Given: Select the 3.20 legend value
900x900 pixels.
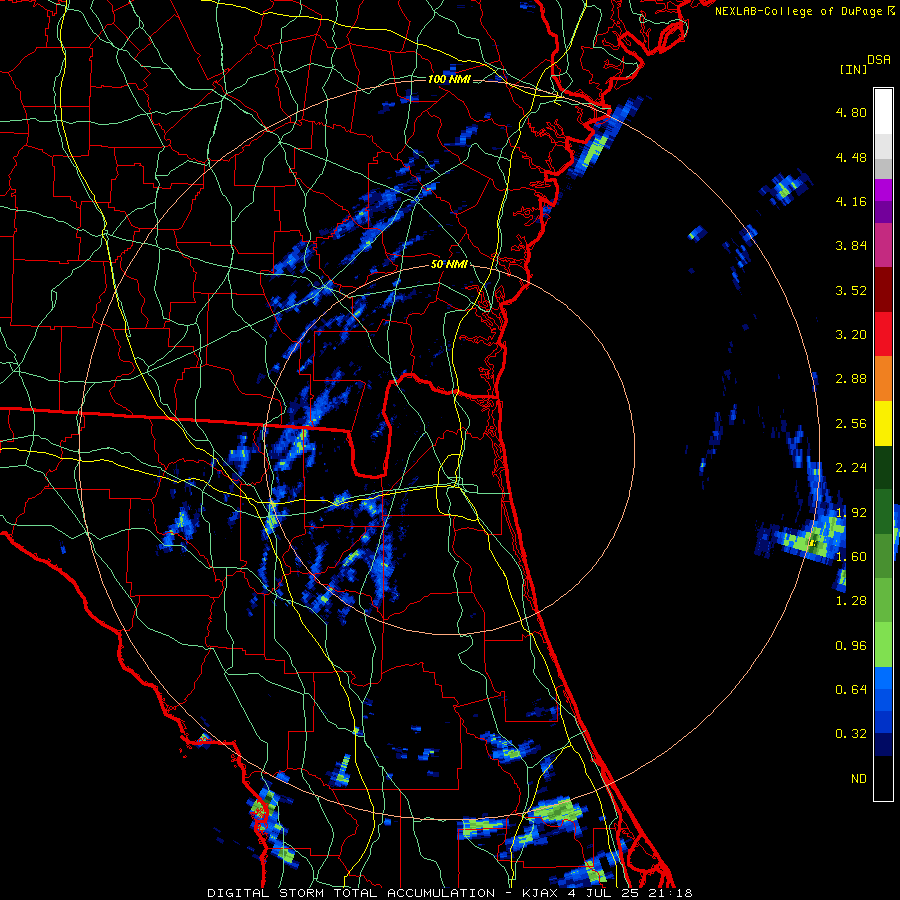Looking at the screenshot, I should point(851,335).
